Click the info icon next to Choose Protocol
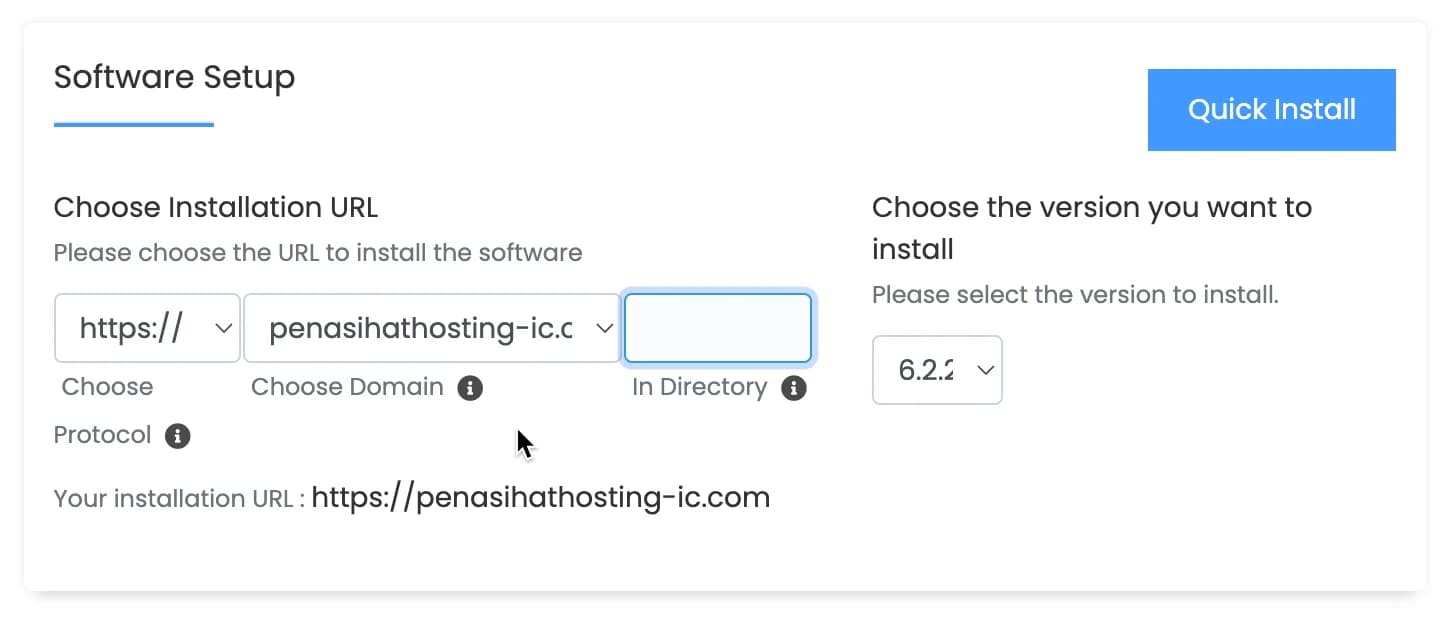Viewport: 1444px width, 618px height. pos(178,435)
